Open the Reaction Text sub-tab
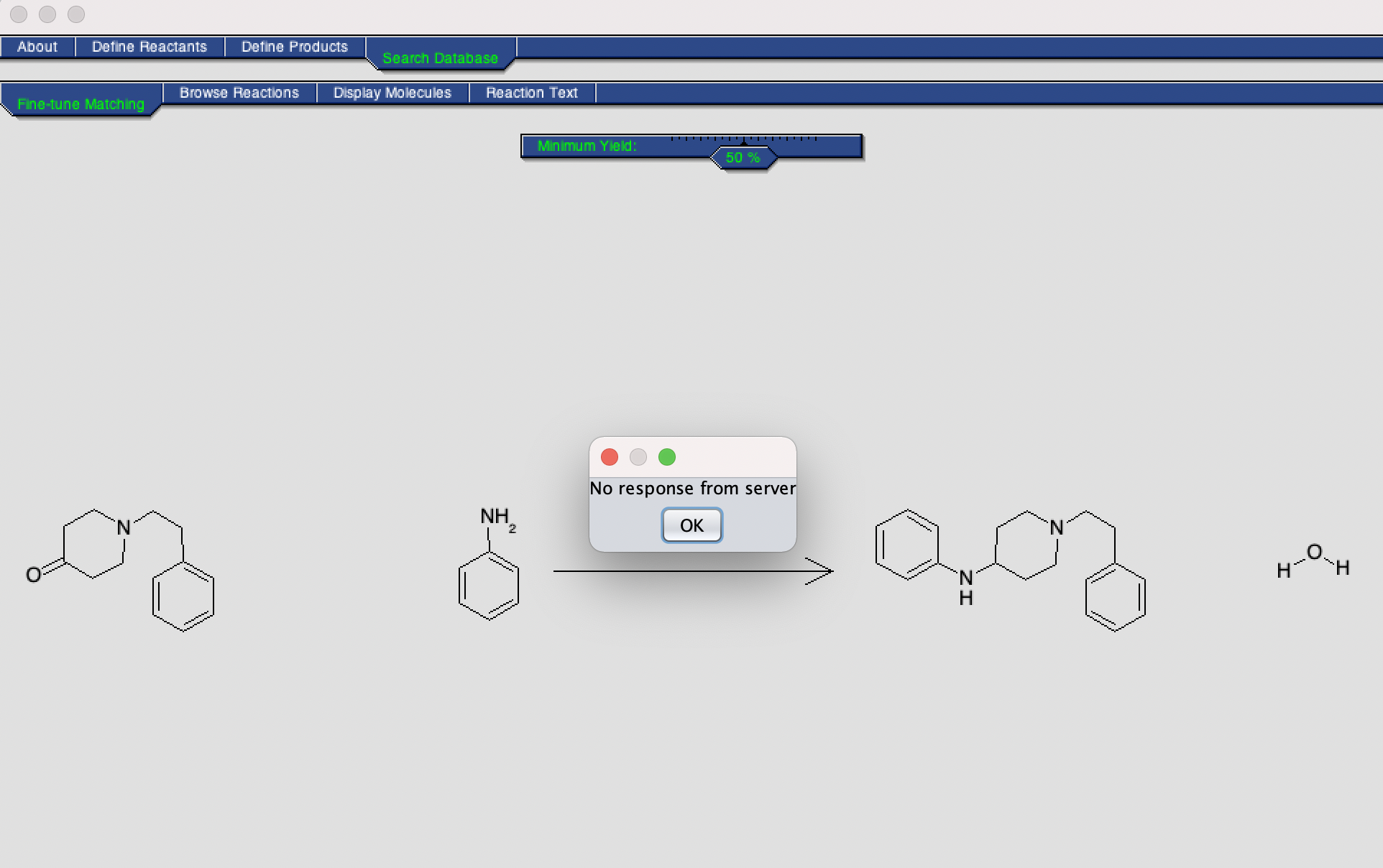This screenshot has width=1383, height=868. click(x=532, y=93)
